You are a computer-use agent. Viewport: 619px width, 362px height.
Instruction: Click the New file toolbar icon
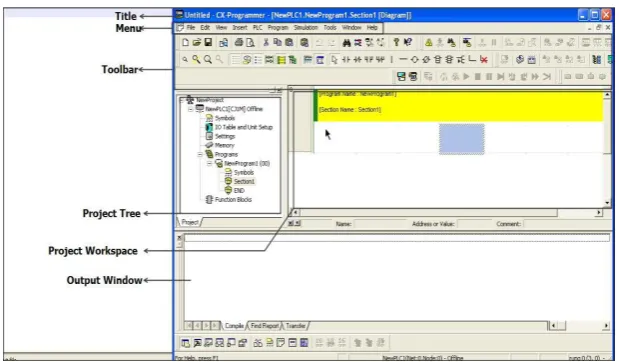186,43
